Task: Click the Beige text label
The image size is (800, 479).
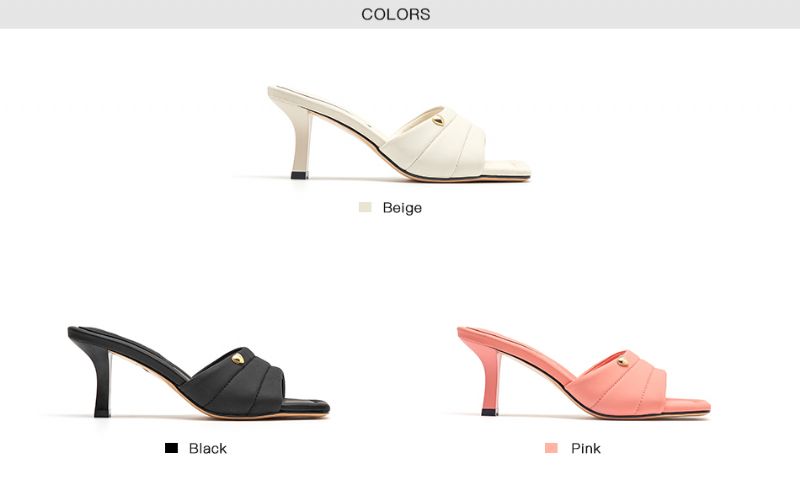Action: click(x=402, y=208)
